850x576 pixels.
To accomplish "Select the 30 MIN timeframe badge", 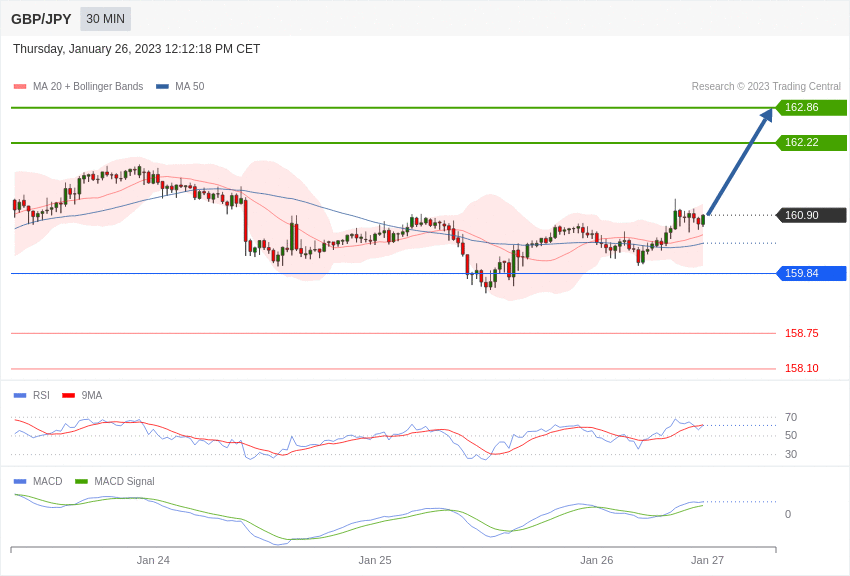I will click(x=105, y=19).
